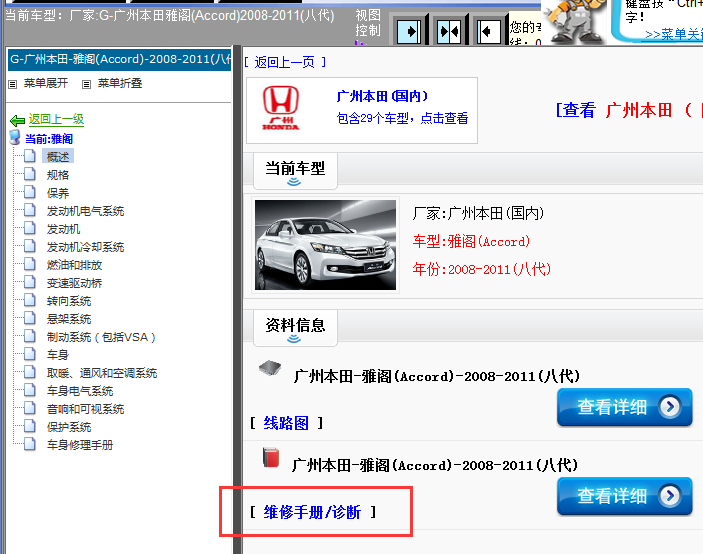Click the Honda logo image
Screen dimensions: 703x554
coord(281,108)
